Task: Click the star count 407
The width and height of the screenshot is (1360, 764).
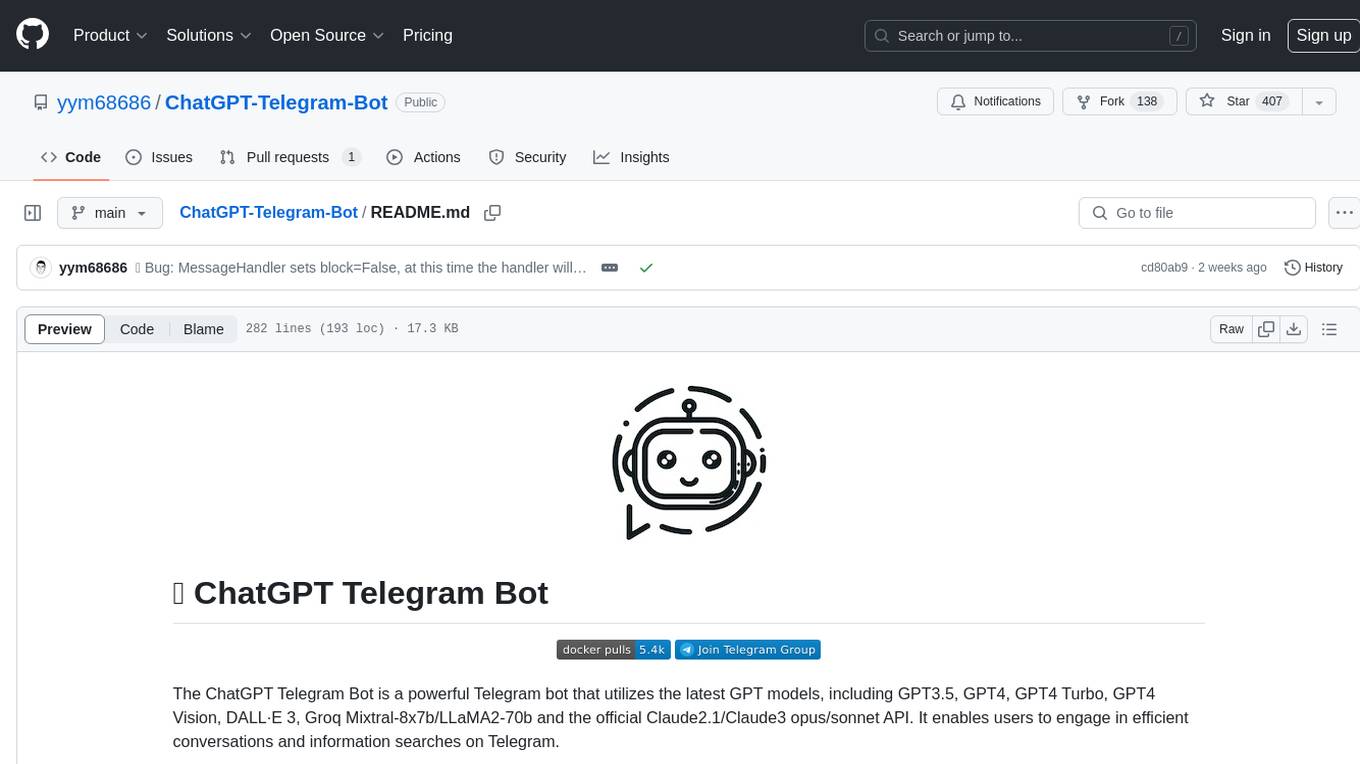Action: point(1272,102)
